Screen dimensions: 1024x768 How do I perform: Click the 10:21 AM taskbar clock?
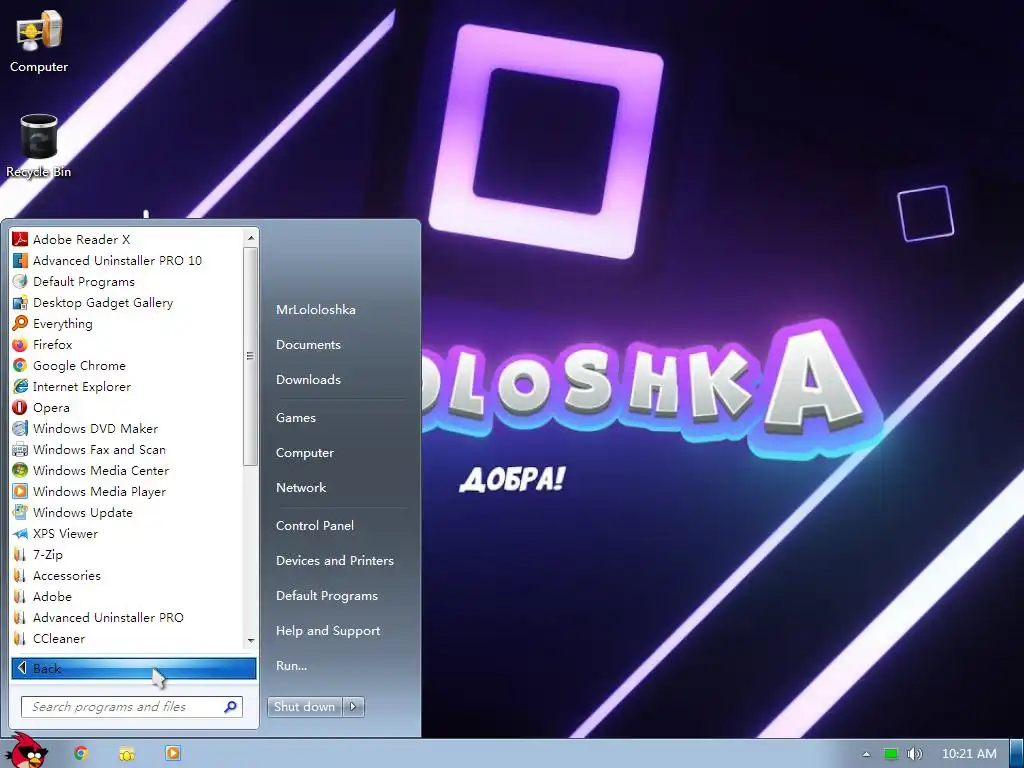969,754
